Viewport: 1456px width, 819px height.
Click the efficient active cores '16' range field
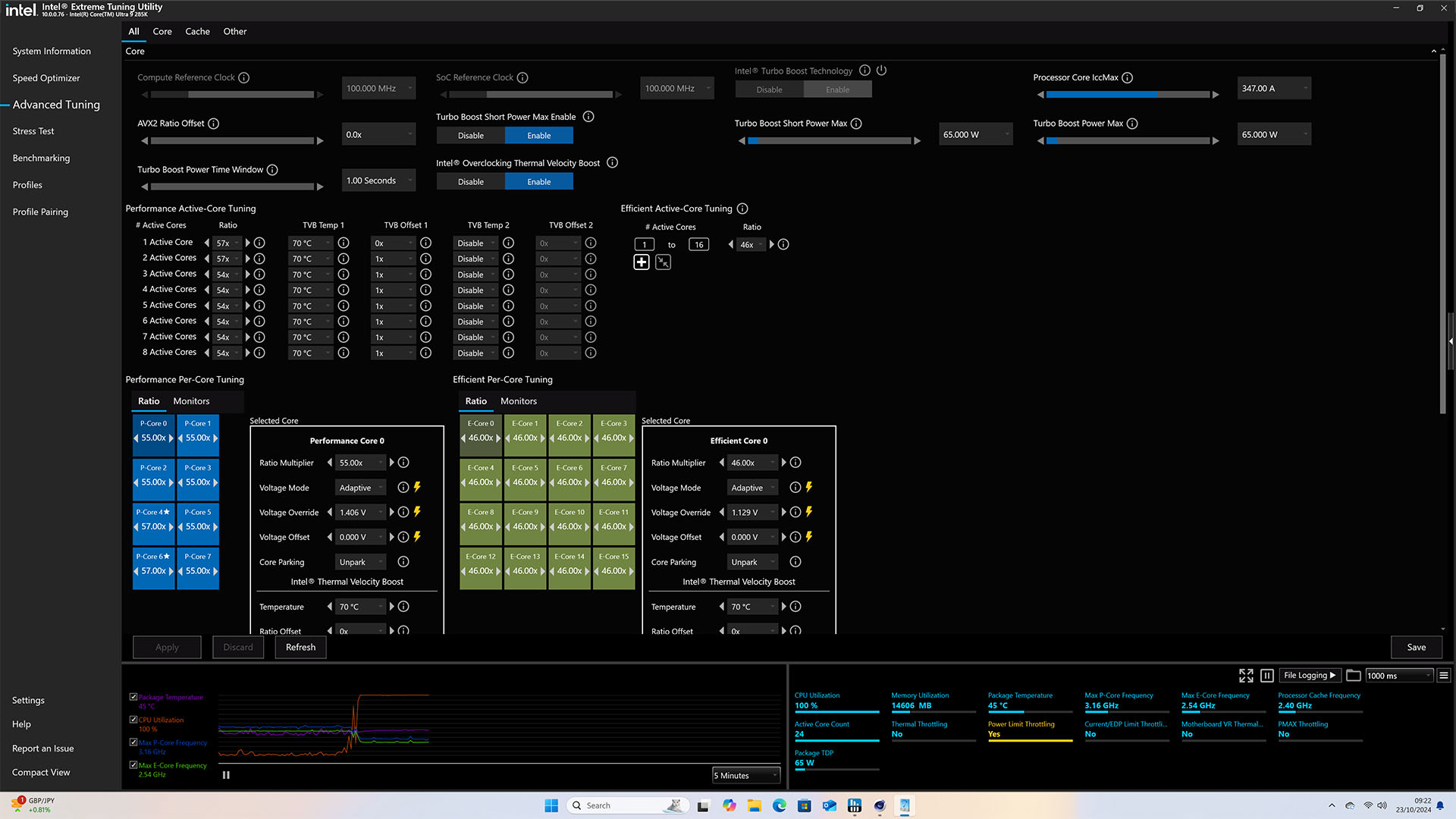click(698, 244)
